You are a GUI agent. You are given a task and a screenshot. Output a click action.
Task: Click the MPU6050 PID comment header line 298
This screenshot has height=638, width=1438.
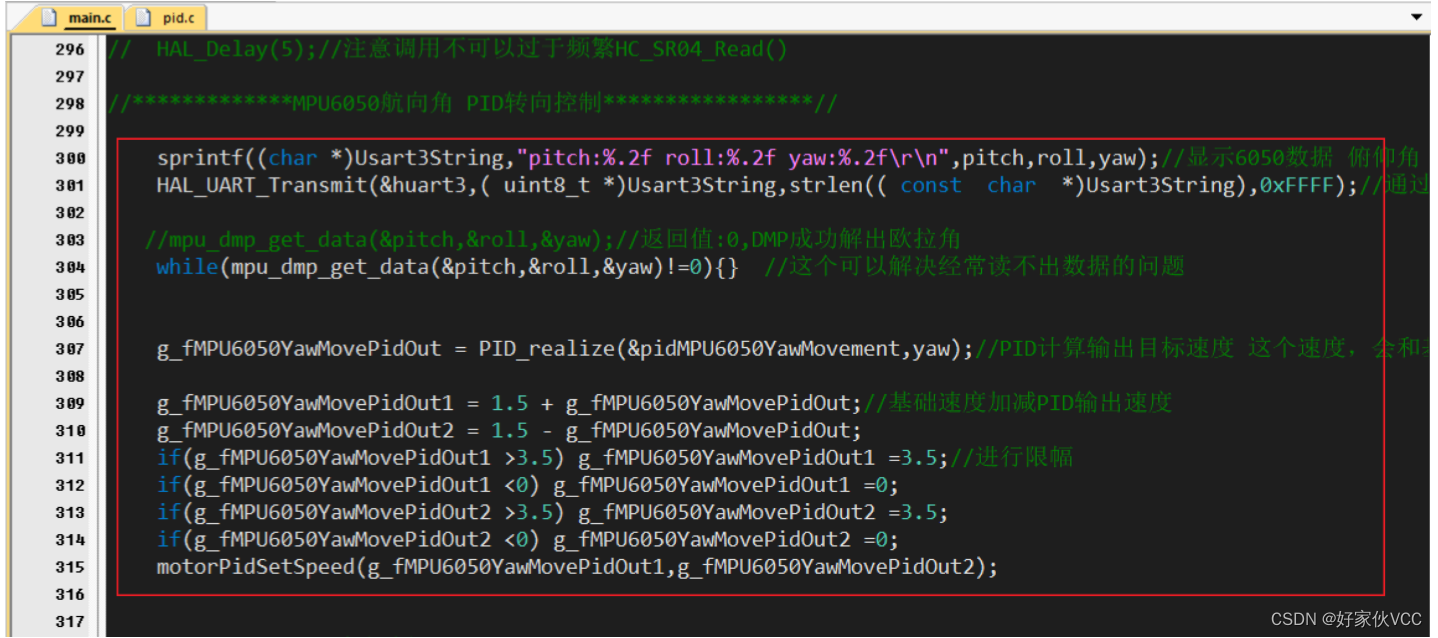pyautogui.click(x=471, y=103)
